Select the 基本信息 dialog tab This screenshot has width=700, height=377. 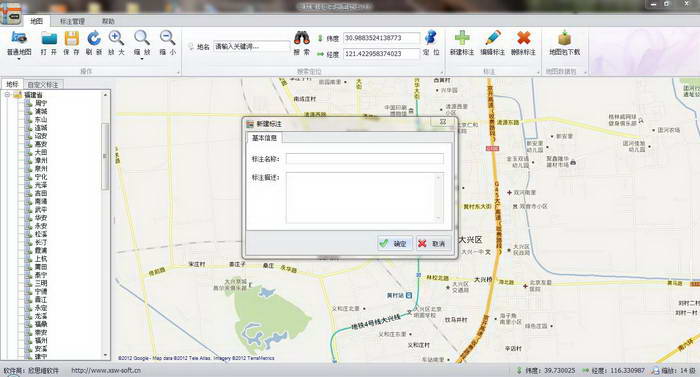pyautogui.click(x=264, y=138)
